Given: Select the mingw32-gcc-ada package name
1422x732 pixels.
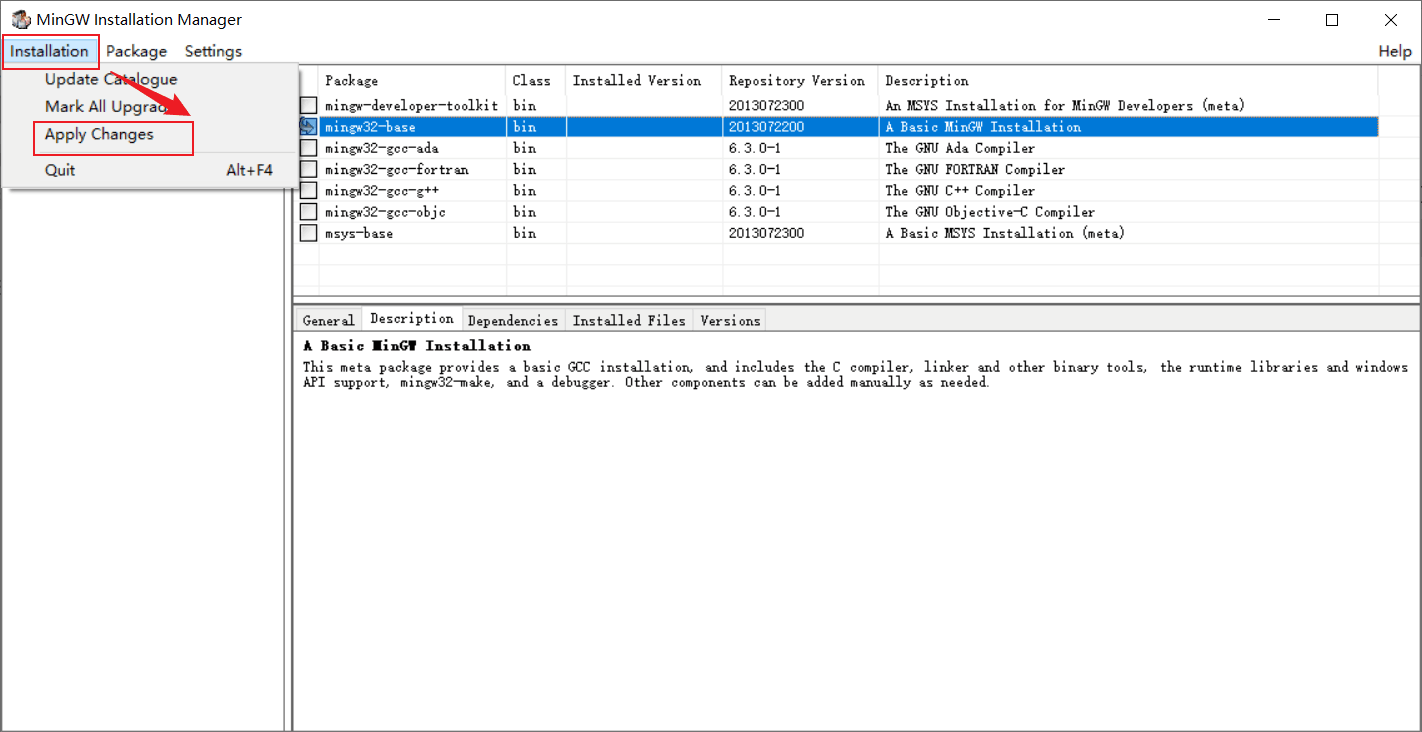Looking at the screenshot, I should coord(382,148).
